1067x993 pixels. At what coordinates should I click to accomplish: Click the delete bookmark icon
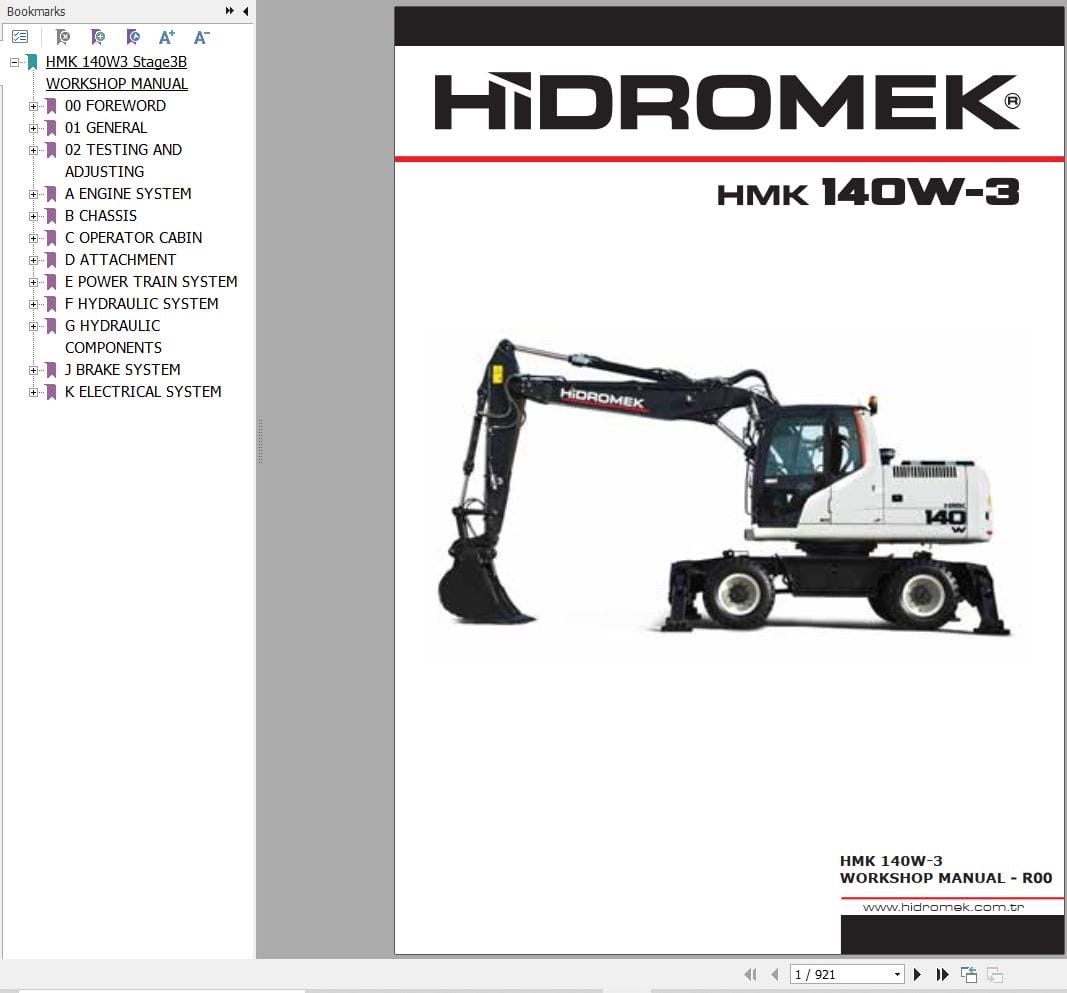63,37
